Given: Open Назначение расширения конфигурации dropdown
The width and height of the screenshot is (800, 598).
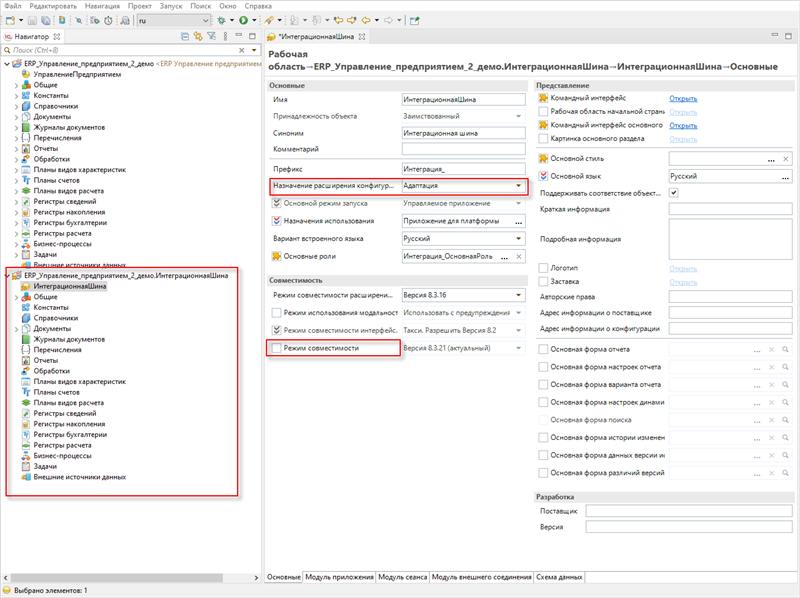Looking at the screenshot, I should click(518, 186).
